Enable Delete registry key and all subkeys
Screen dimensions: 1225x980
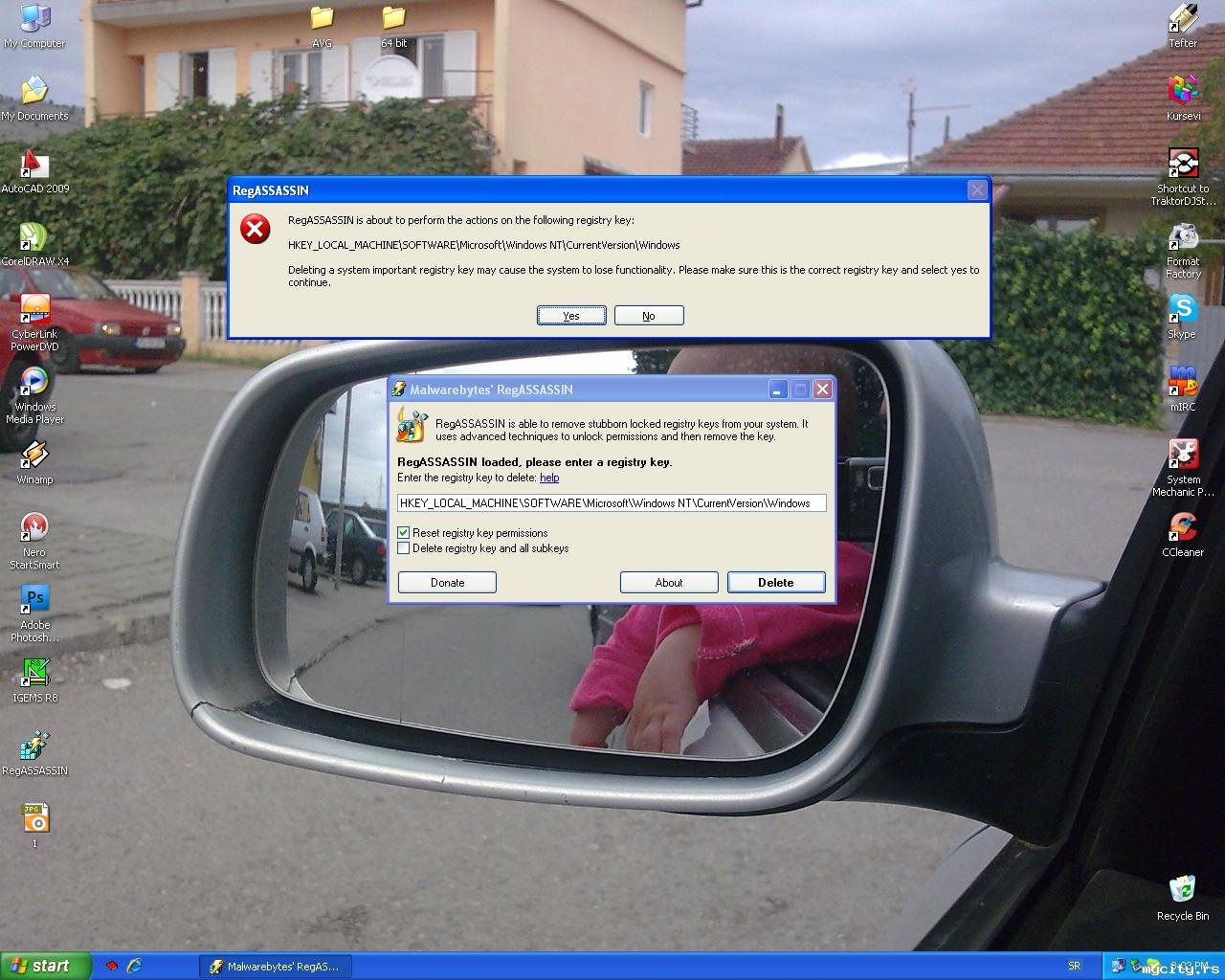pyautogui.click(x=404, y=548)
